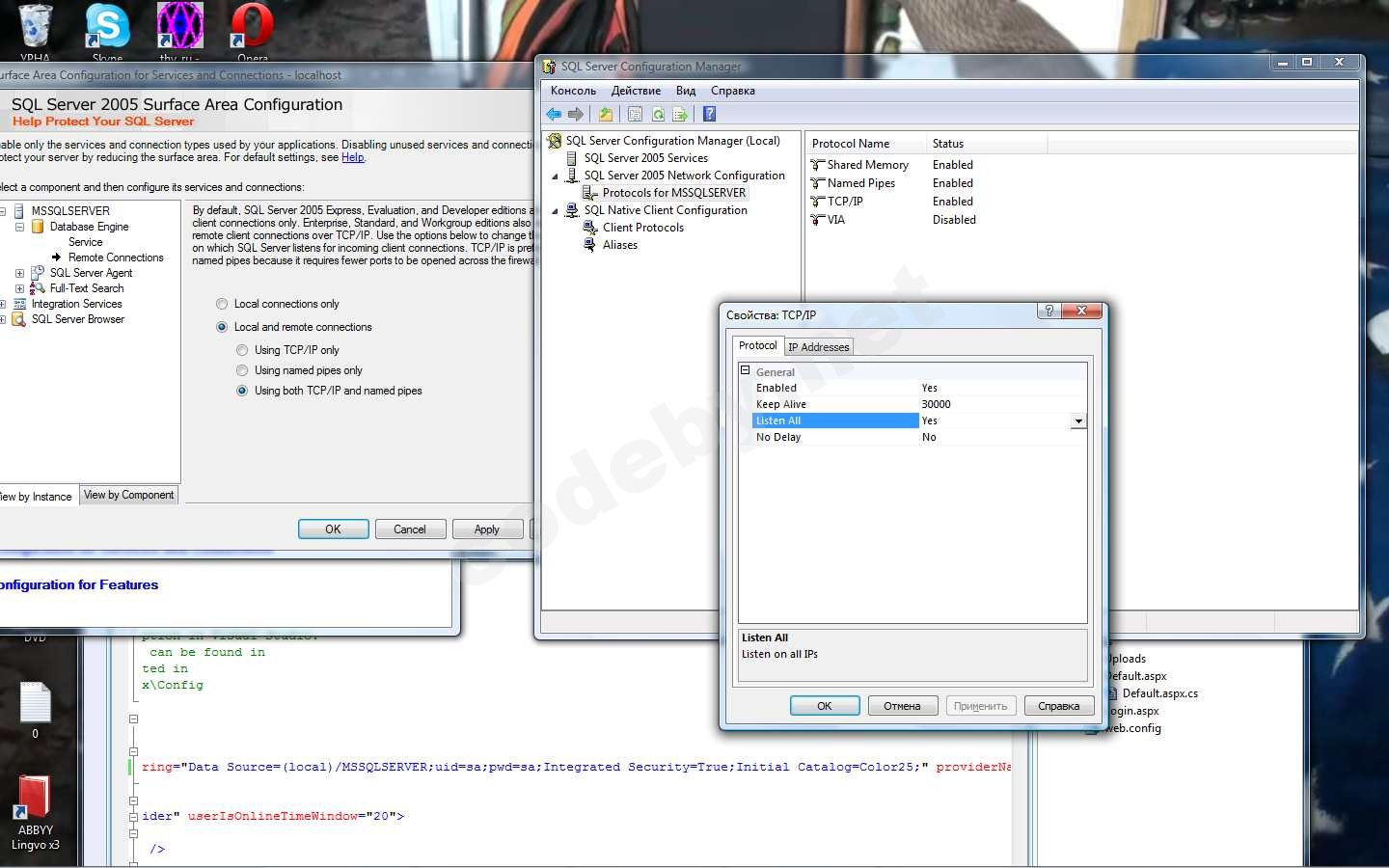Click the Integration Services icon
The width and height of the screenshot is (1389, 868).
click(19, 304)
